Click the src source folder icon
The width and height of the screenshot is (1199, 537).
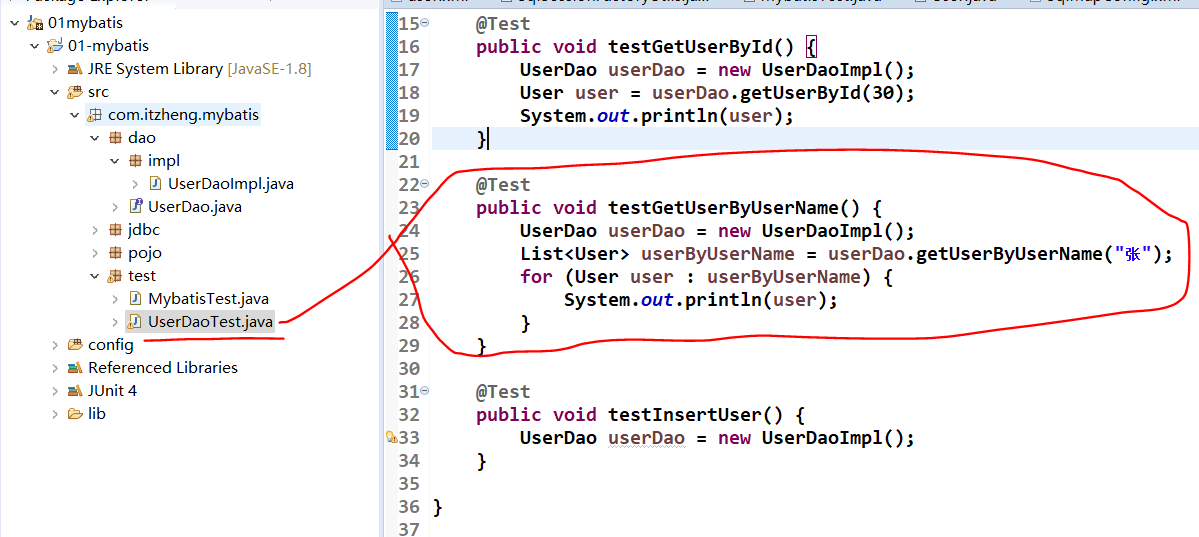coord(75,92)
